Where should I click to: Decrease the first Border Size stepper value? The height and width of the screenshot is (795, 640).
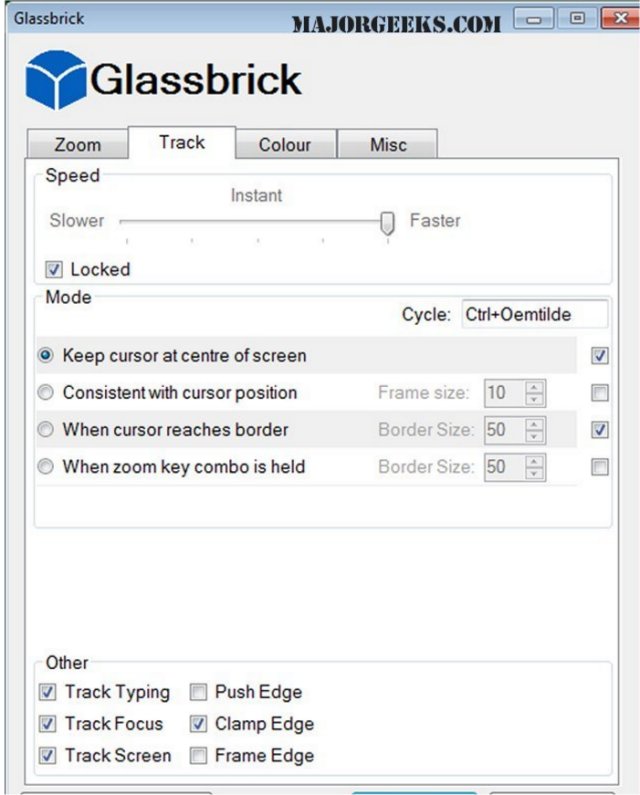(x=536, y=436)
